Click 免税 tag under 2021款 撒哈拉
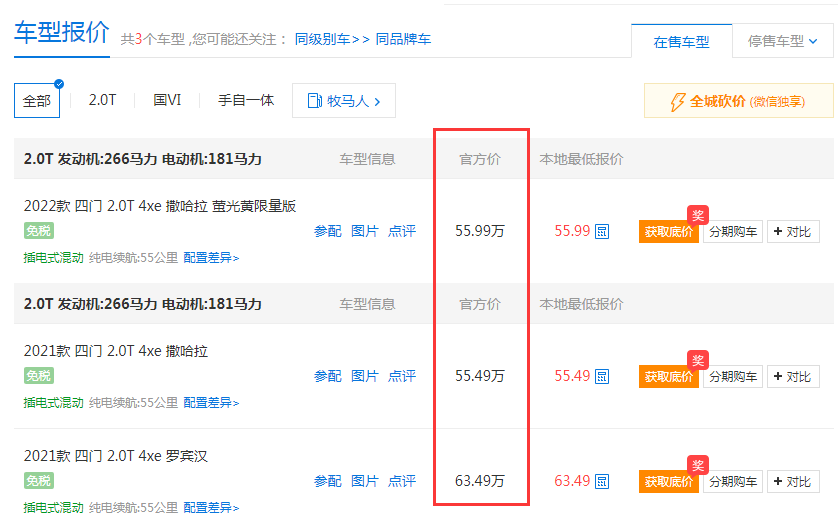 click(x=38, y=376)
